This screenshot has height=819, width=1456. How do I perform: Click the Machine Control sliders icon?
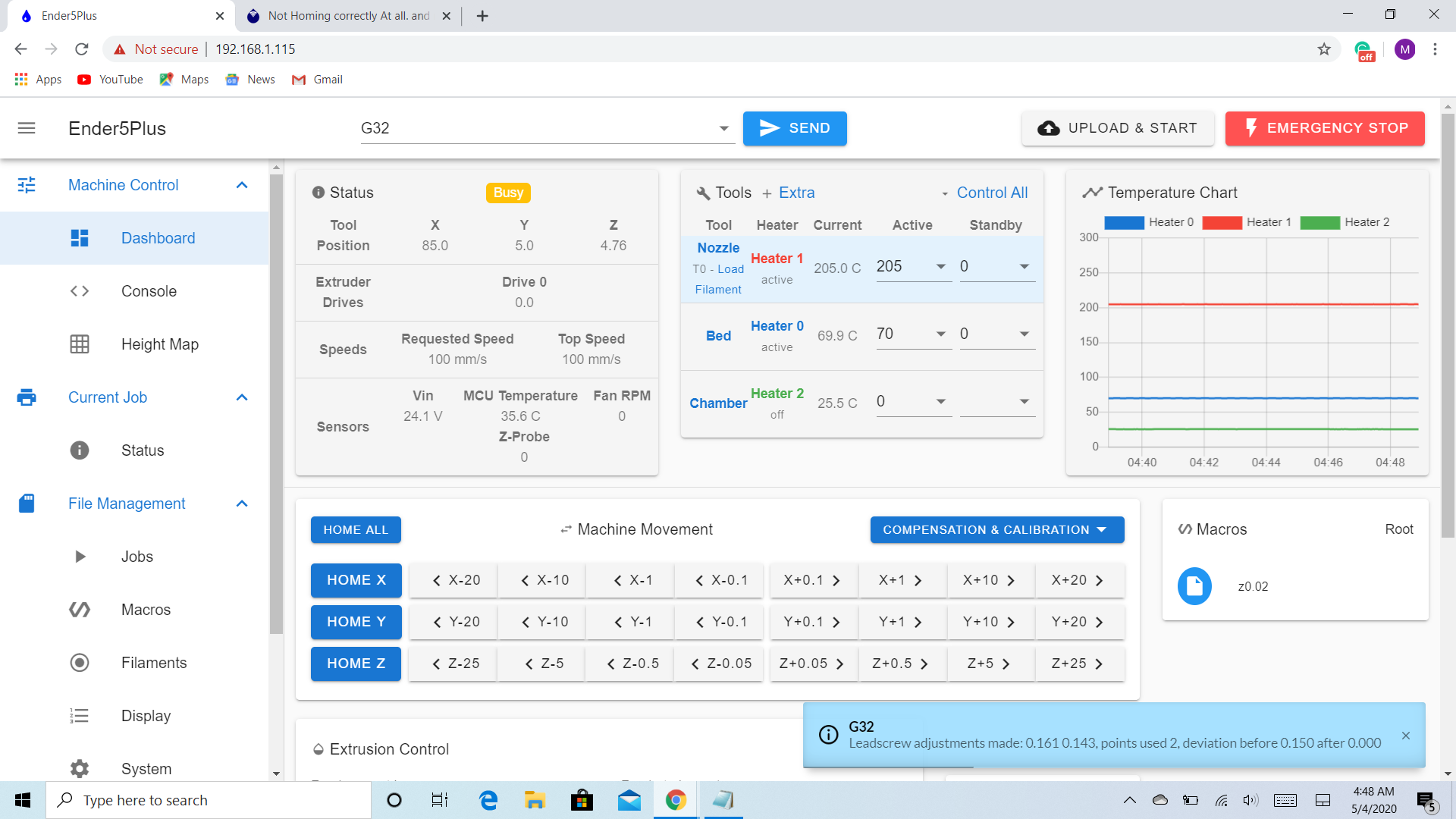(x=27, y=185)
